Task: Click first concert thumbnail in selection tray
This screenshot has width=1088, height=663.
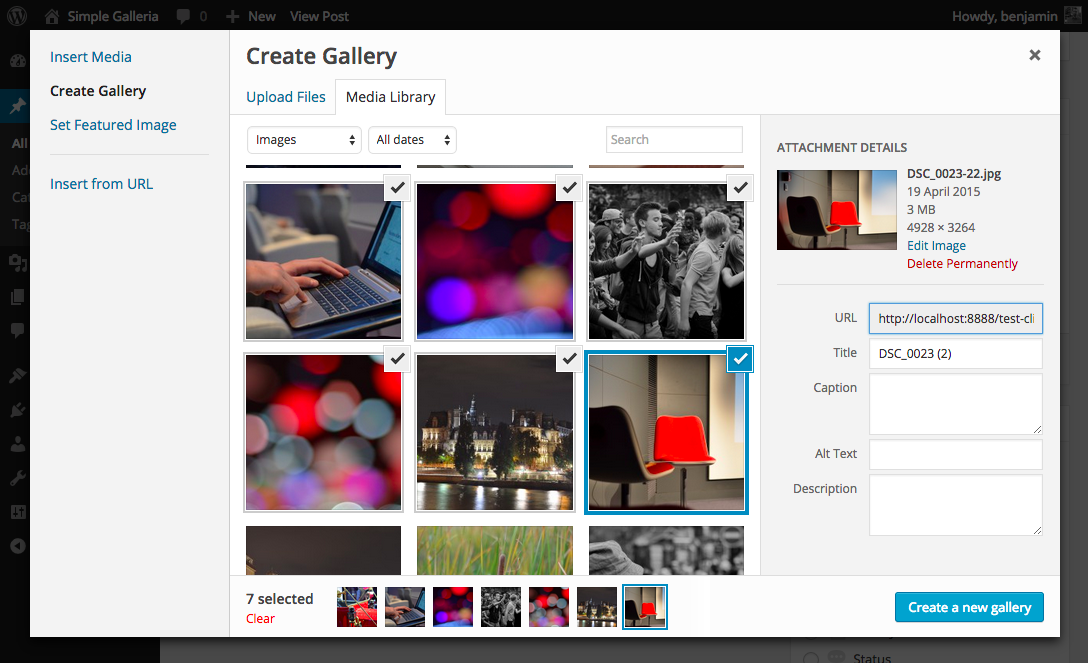Action: click(x=357, y=607)
